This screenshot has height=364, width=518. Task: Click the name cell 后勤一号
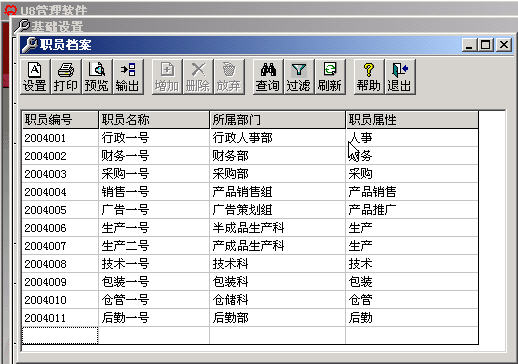(154, 318)
